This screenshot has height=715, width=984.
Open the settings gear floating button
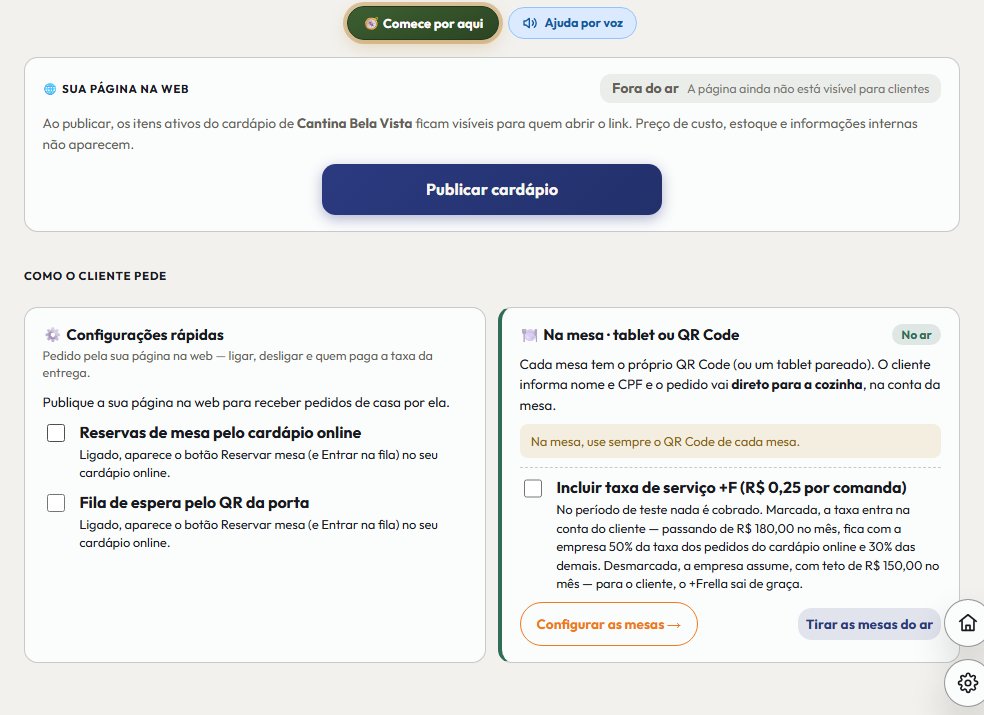pyautogui.click(x=967, y=682)
